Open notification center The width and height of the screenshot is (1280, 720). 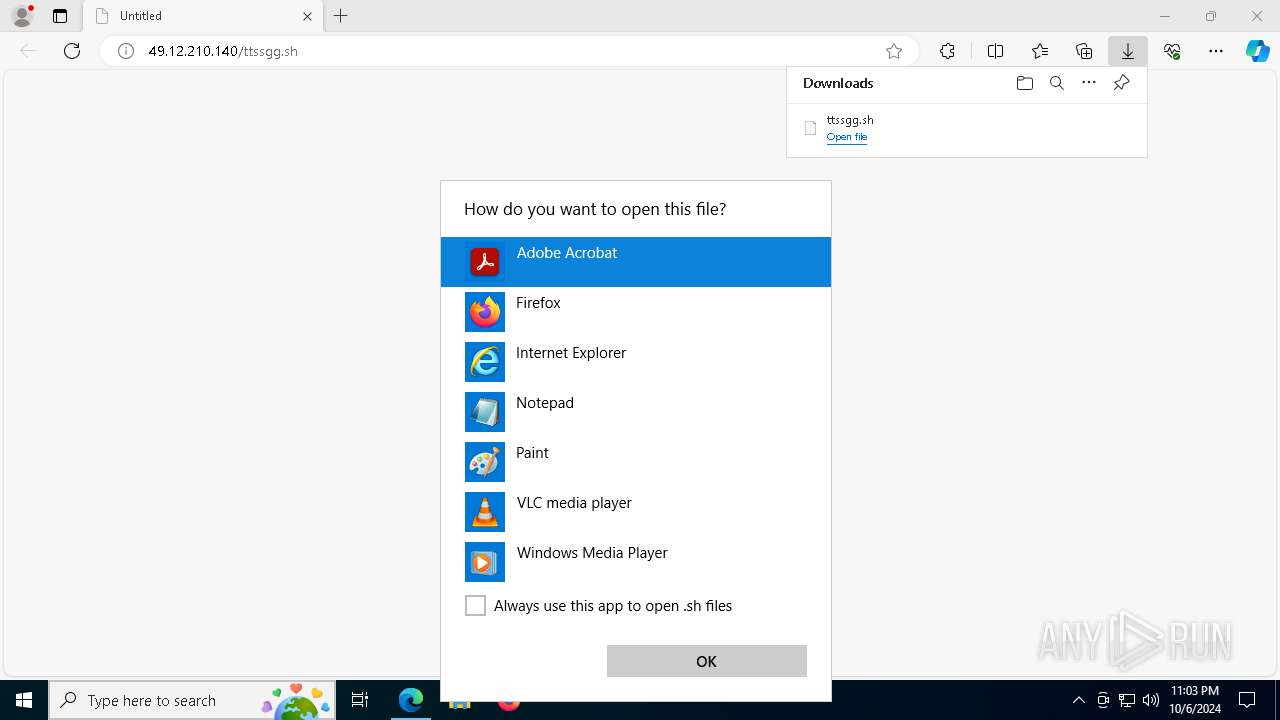click(1247, 700)
